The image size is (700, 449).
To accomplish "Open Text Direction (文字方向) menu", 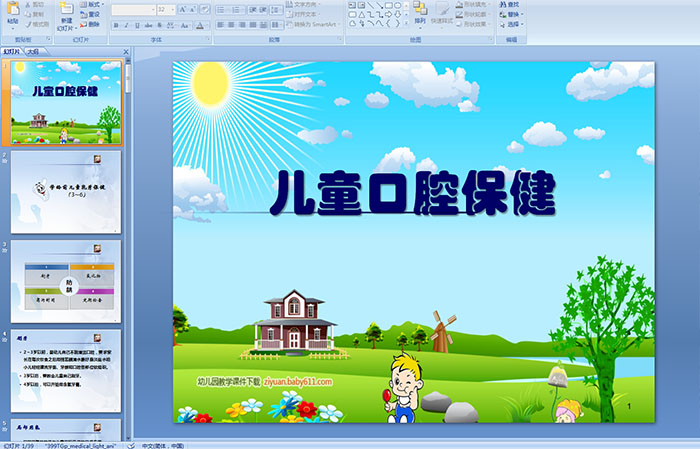I will click(x=304, y=4).
